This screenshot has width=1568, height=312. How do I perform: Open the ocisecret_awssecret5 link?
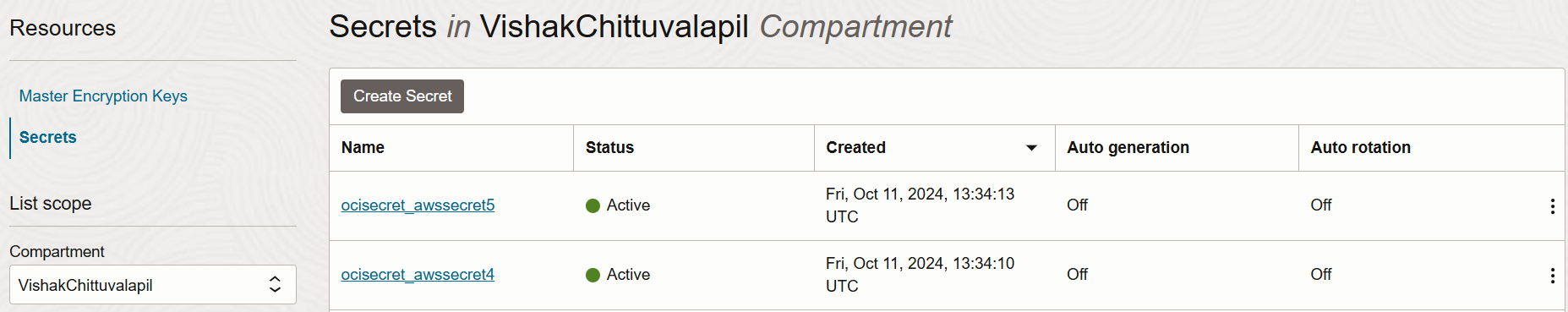point(418,205)
